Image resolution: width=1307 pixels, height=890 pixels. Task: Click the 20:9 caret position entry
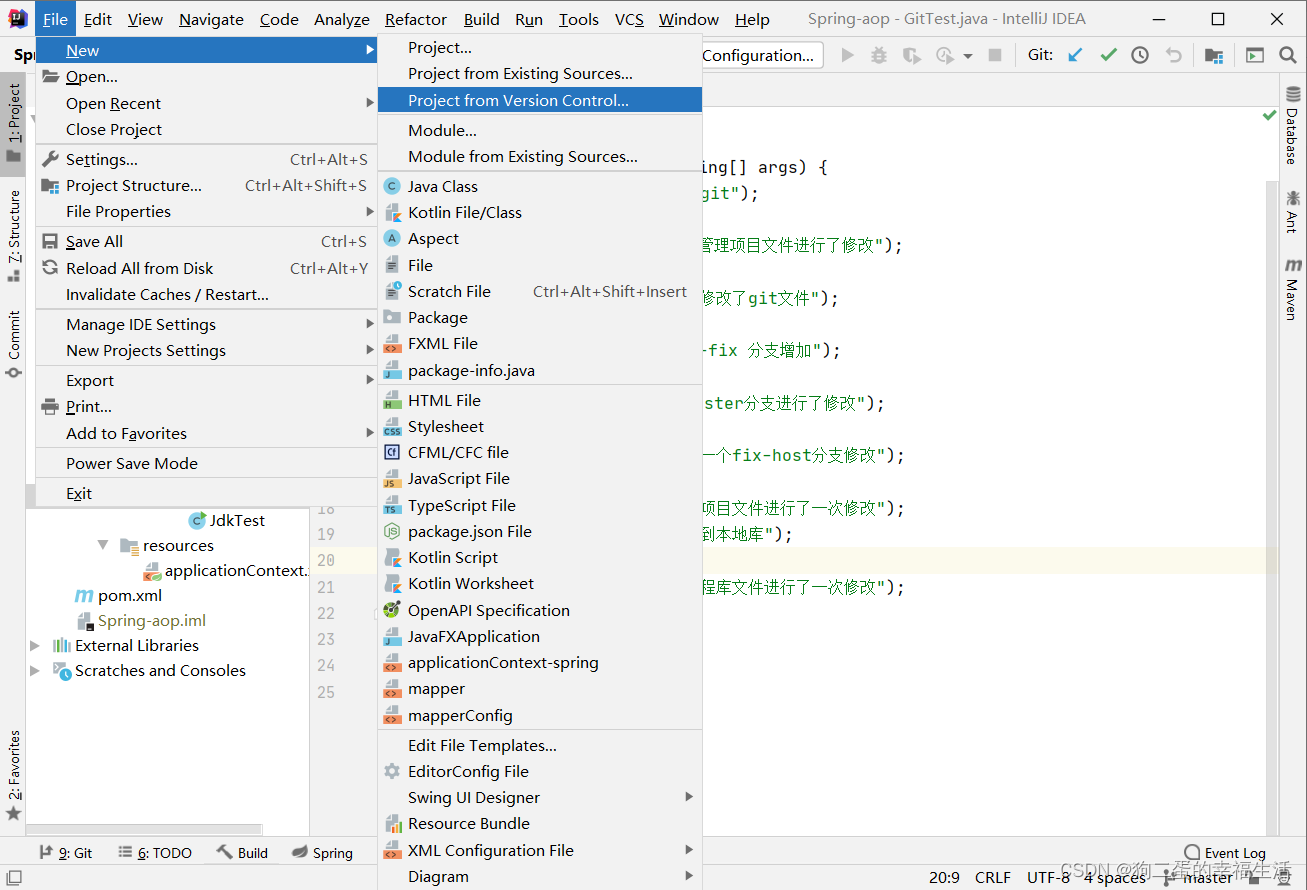944,877
